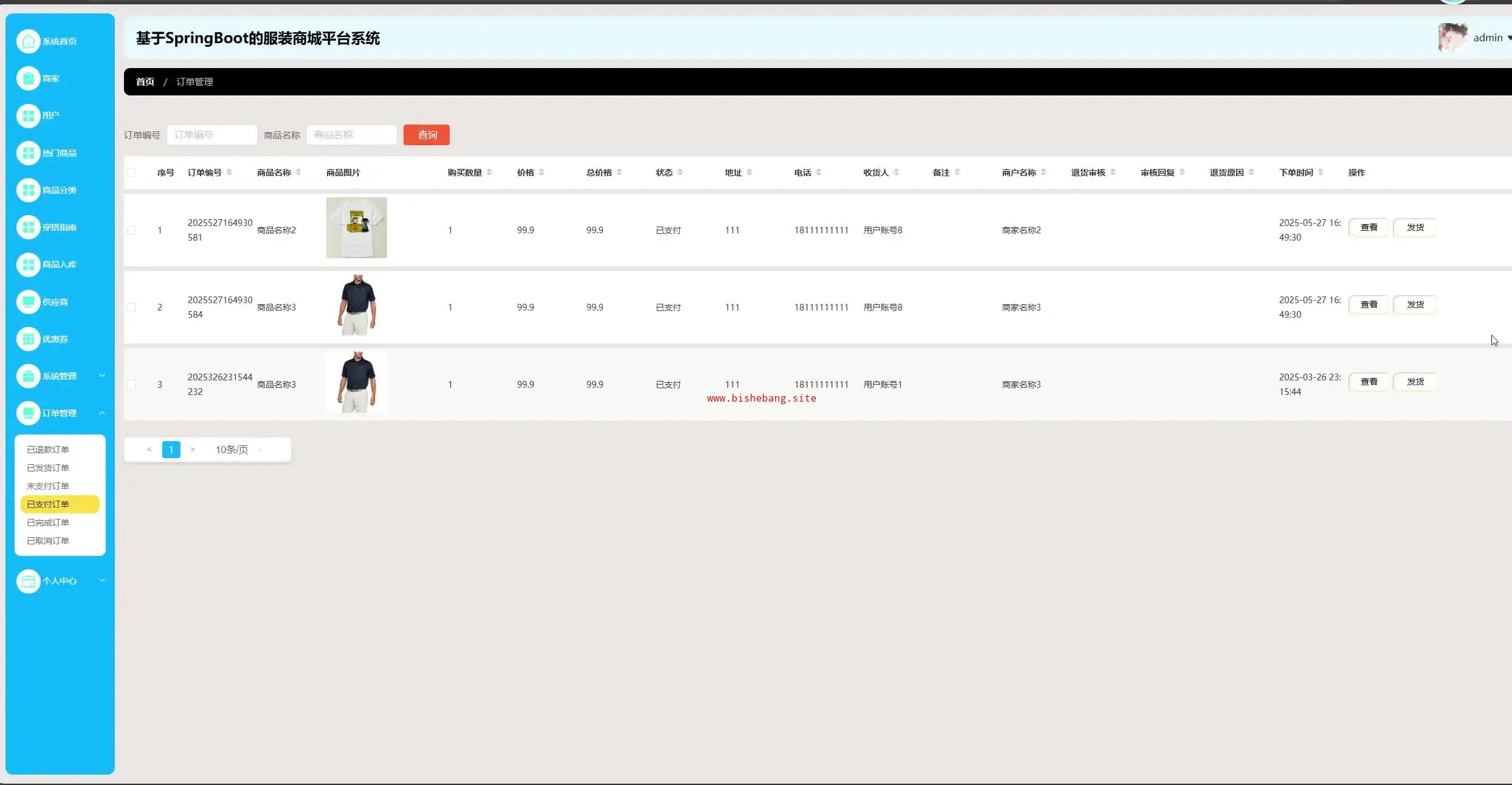Click the 订单编号 search input field
This screenshot has height=785, width=1512.
coord(211,135)
